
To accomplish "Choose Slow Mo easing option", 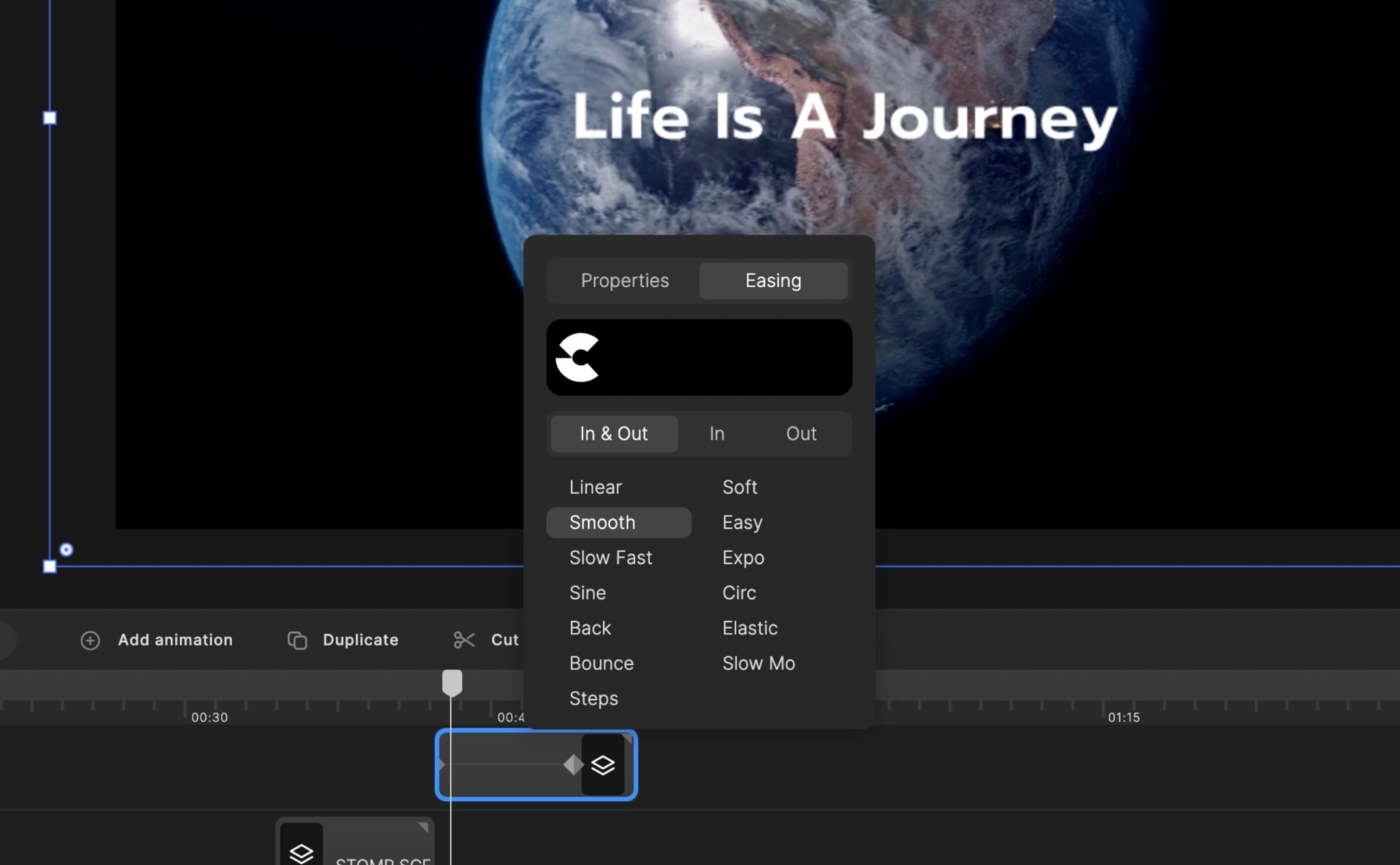I will (x=758, y=663).
